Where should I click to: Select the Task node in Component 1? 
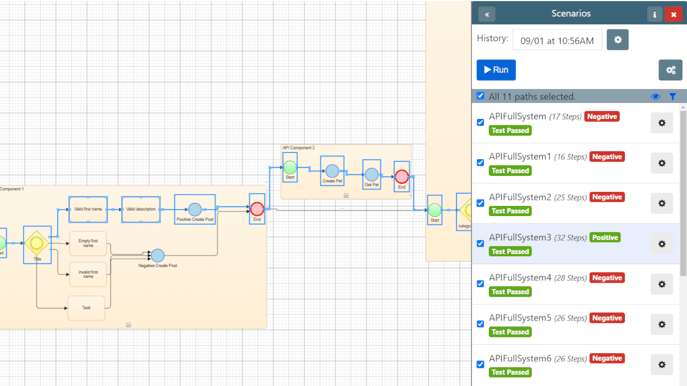pyautogui.click(x=86, y=308)
